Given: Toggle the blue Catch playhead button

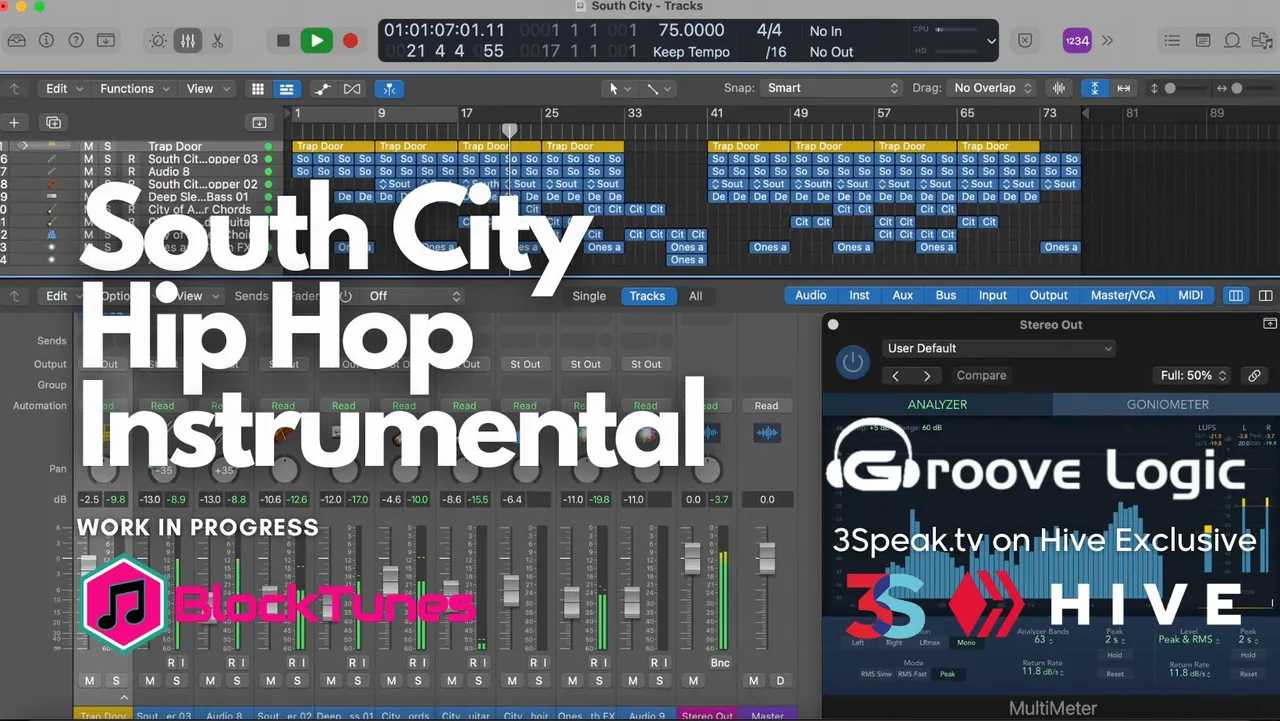Looking at the screenshot, I should point(389,88).
